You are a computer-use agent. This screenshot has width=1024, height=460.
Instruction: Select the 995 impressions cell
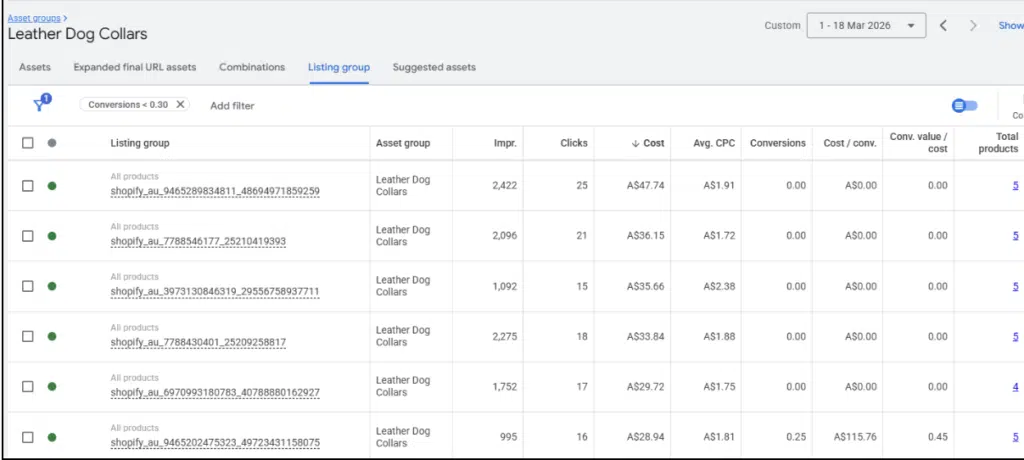tap(509, 437)
